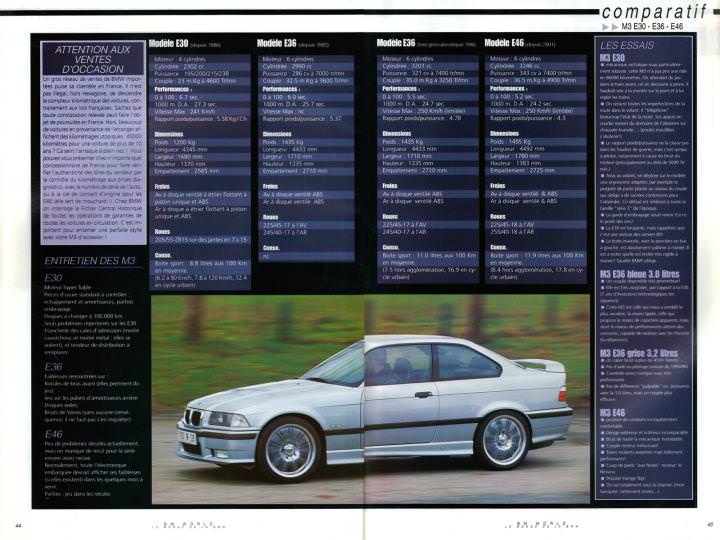Click '1000 m. D.A. : 25.7 sec.' row
720x540 pixels.
tap(293, 104)
